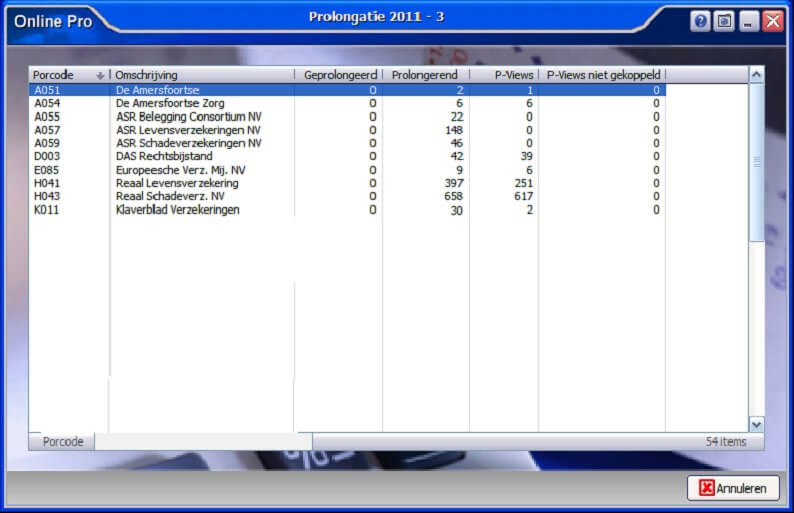Select row A051
The width and height of the screenshot is (794, 513).
pos(347,90)
